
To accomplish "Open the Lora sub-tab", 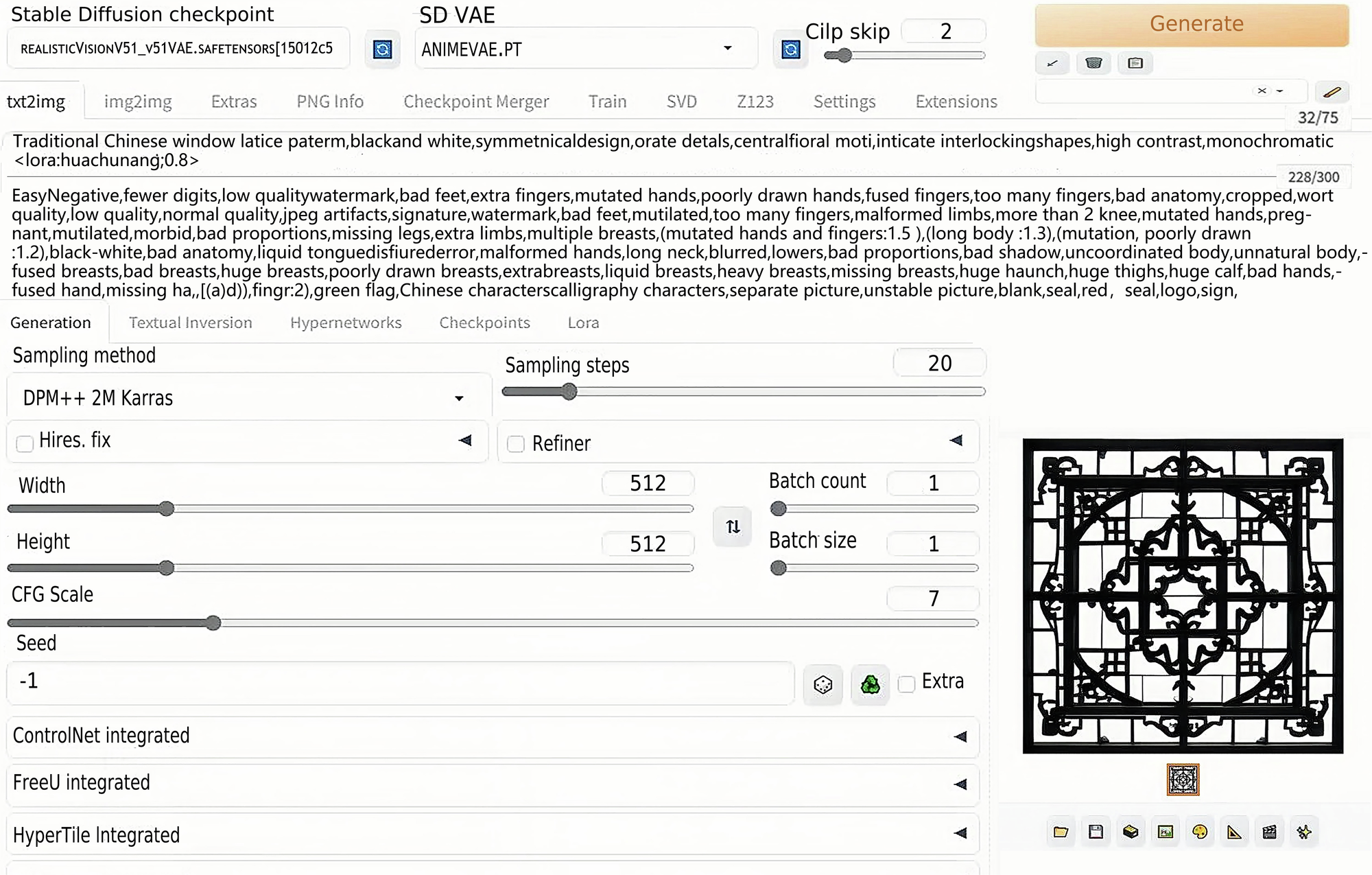I will coord(583,323).
